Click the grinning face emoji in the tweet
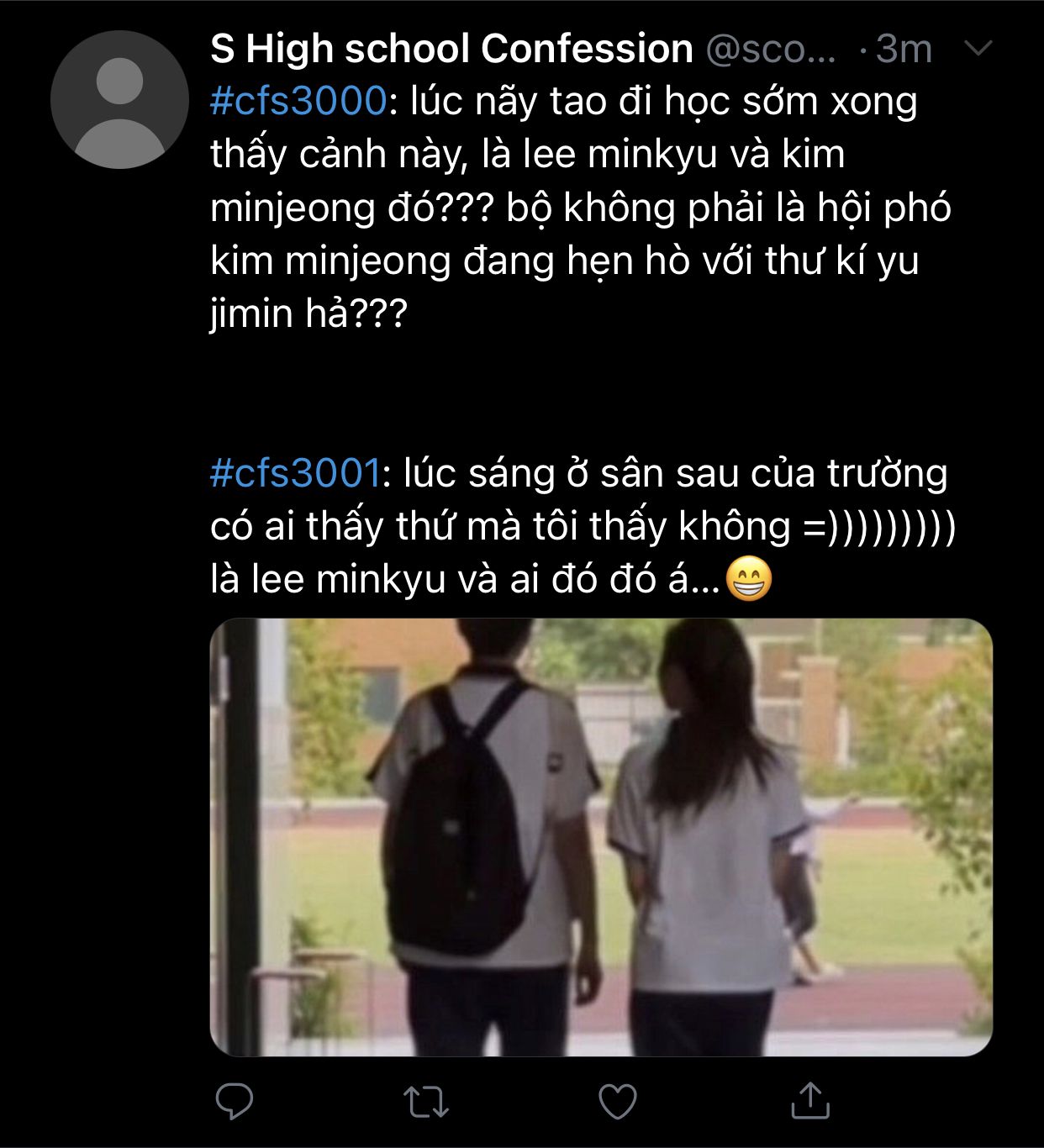This screenshot has height=1148, width=1044. coord(748,579)
